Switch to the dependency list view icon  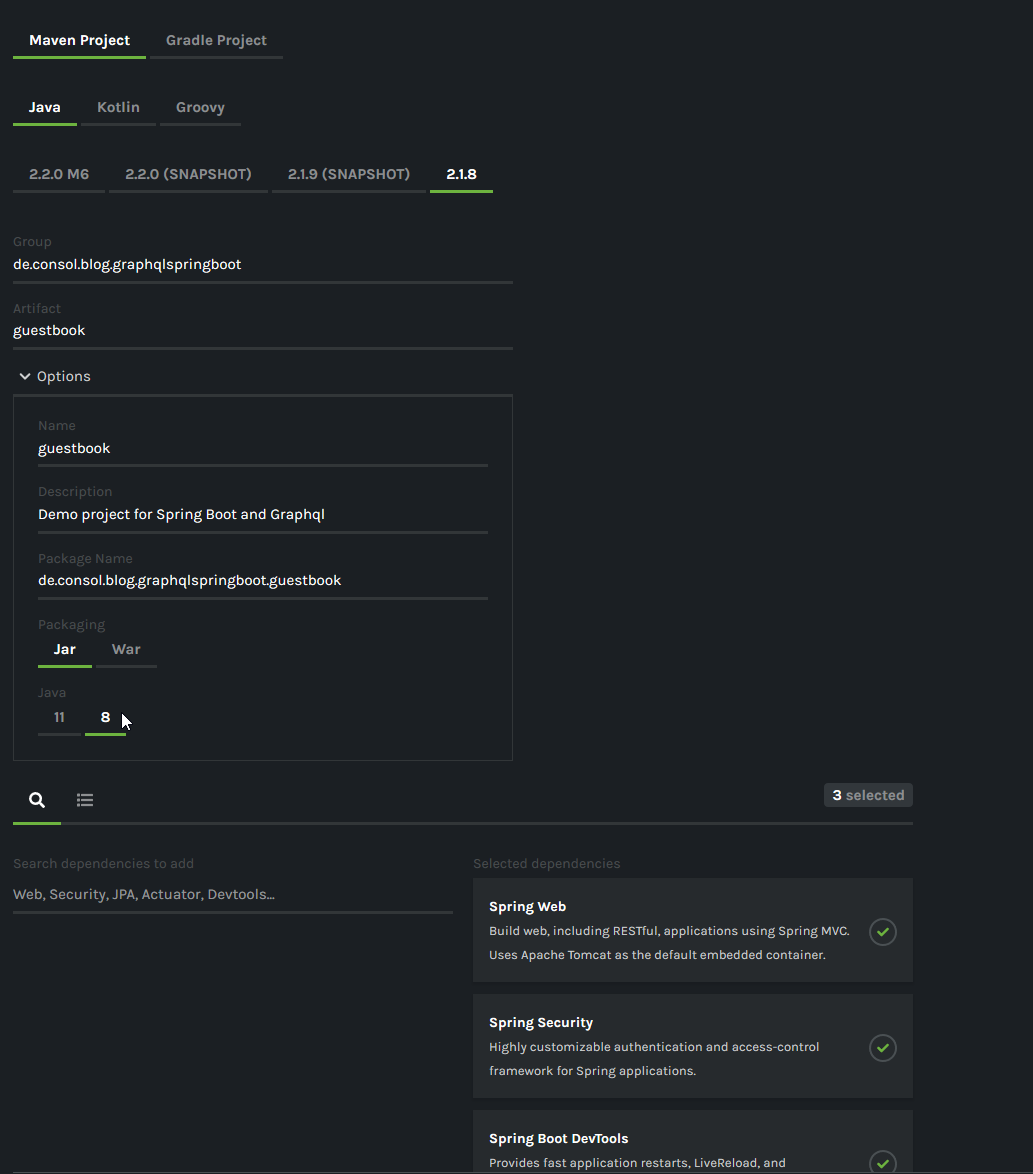coord(85,800)
